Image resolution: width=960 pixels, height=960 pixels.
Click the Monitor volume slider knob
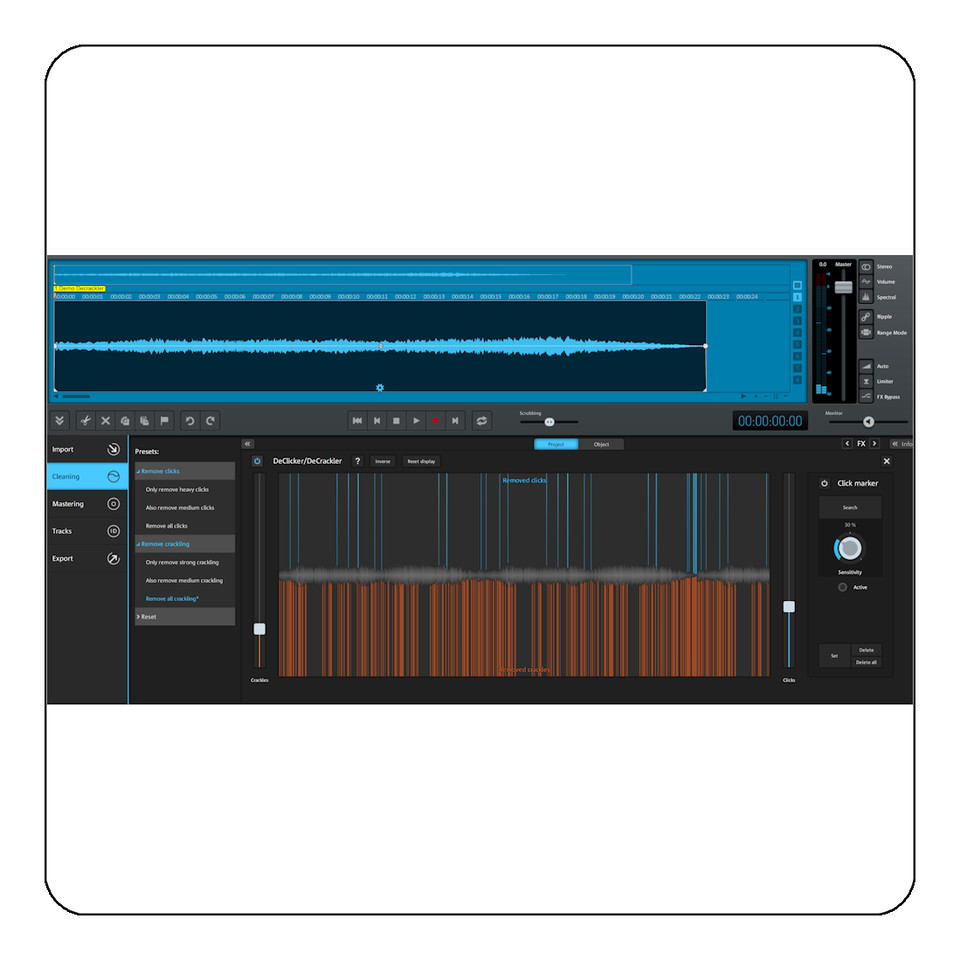point(868,422)
